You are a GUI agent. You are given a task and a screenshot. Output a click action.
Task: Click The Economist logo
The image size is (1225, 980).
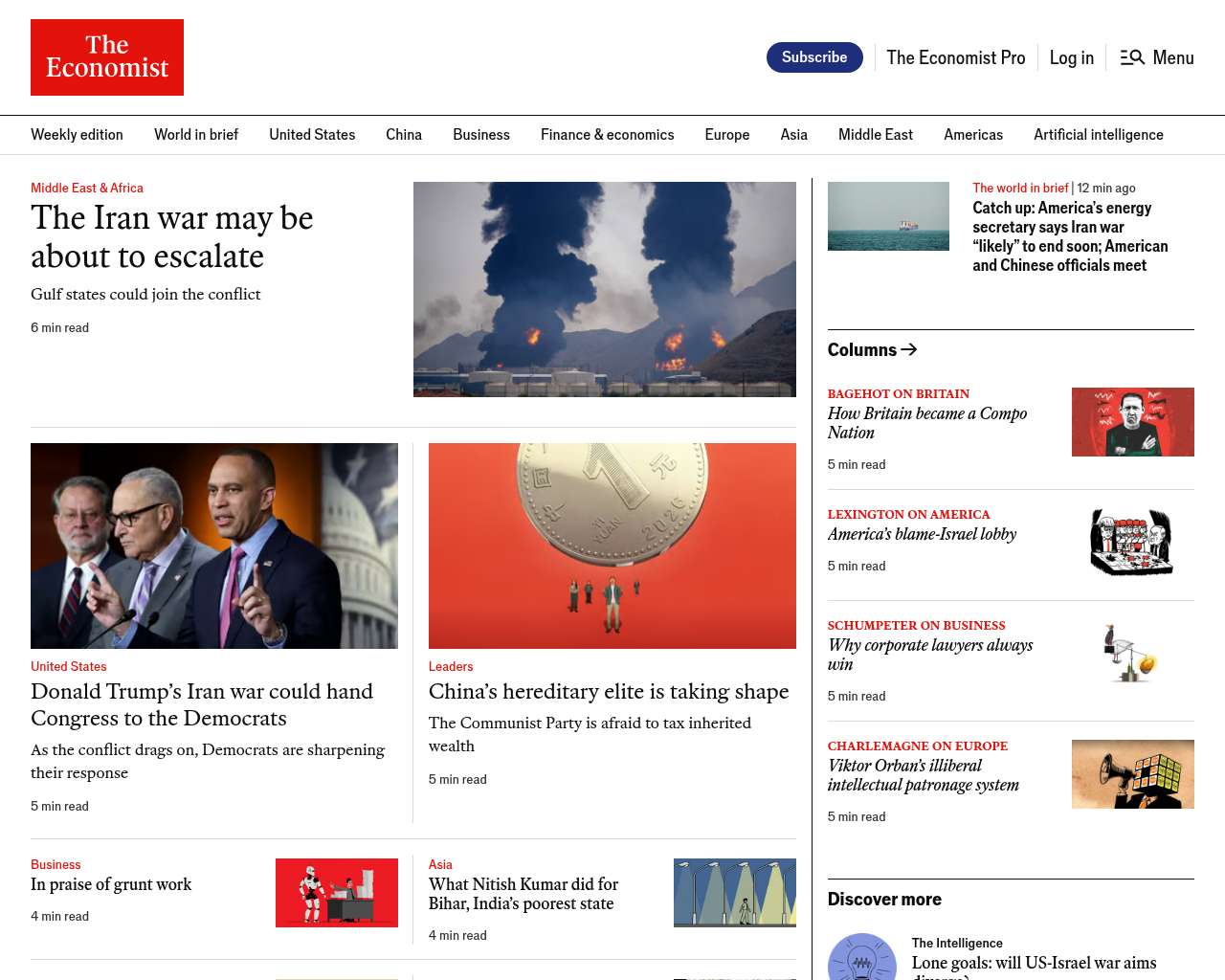pyautogui.click(x=107, y=57)
